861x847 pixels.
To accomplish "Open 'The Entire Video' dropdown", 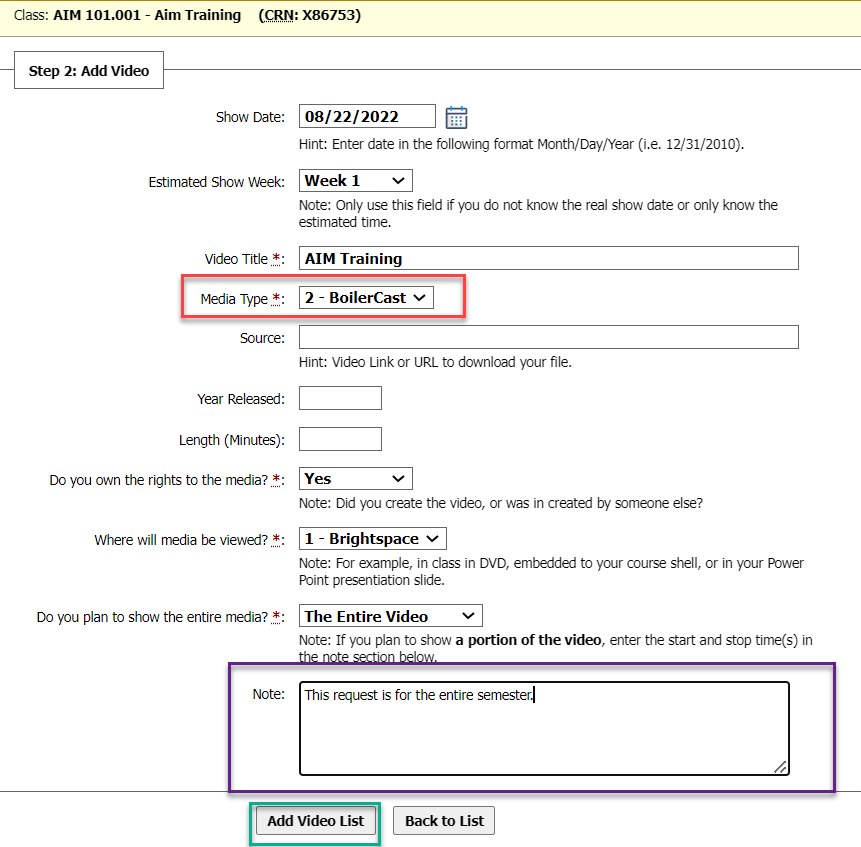I will [390, 616].
